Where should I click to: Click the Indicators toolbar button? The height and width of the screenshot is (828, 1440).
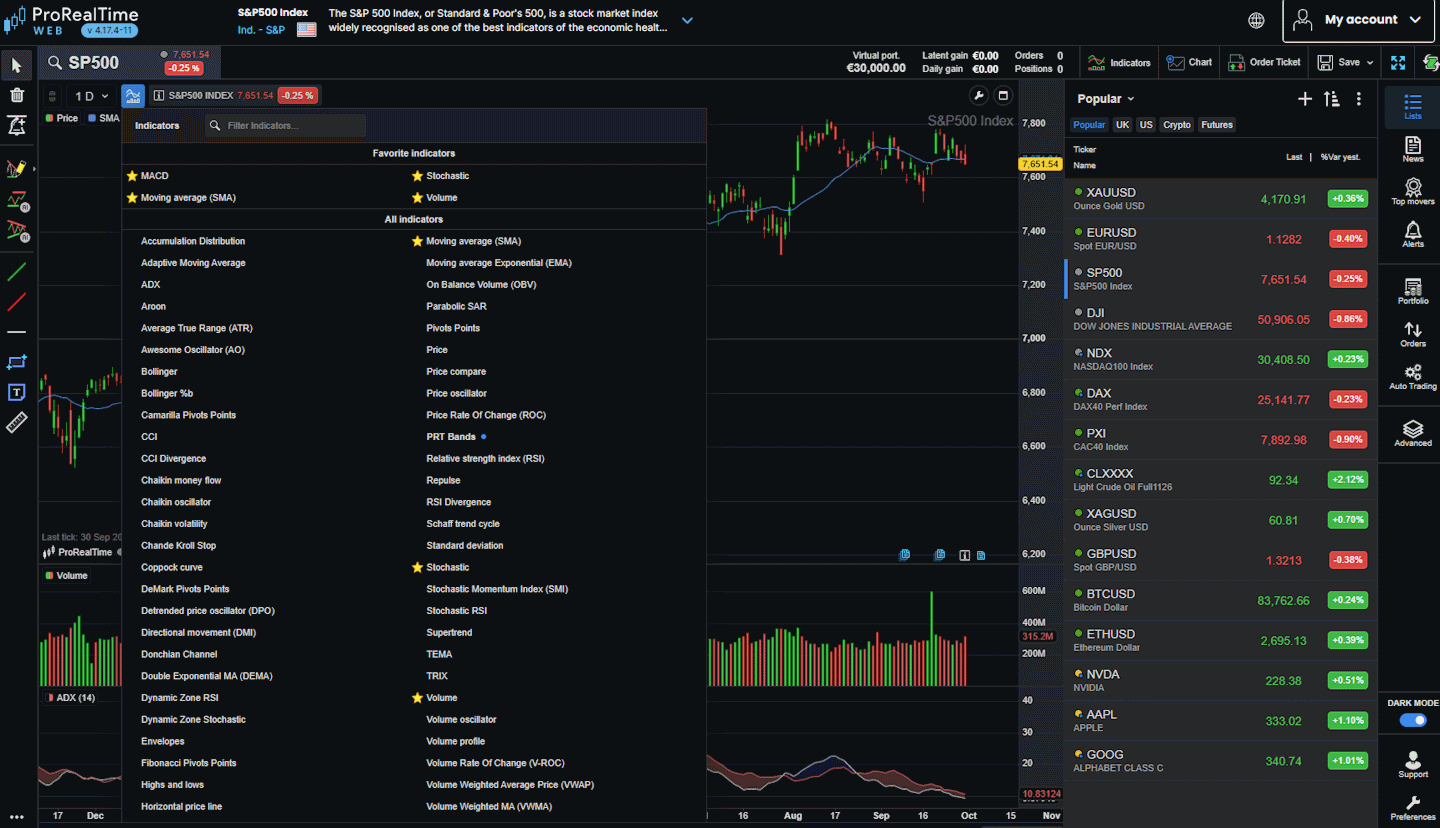click(1120, 62)
